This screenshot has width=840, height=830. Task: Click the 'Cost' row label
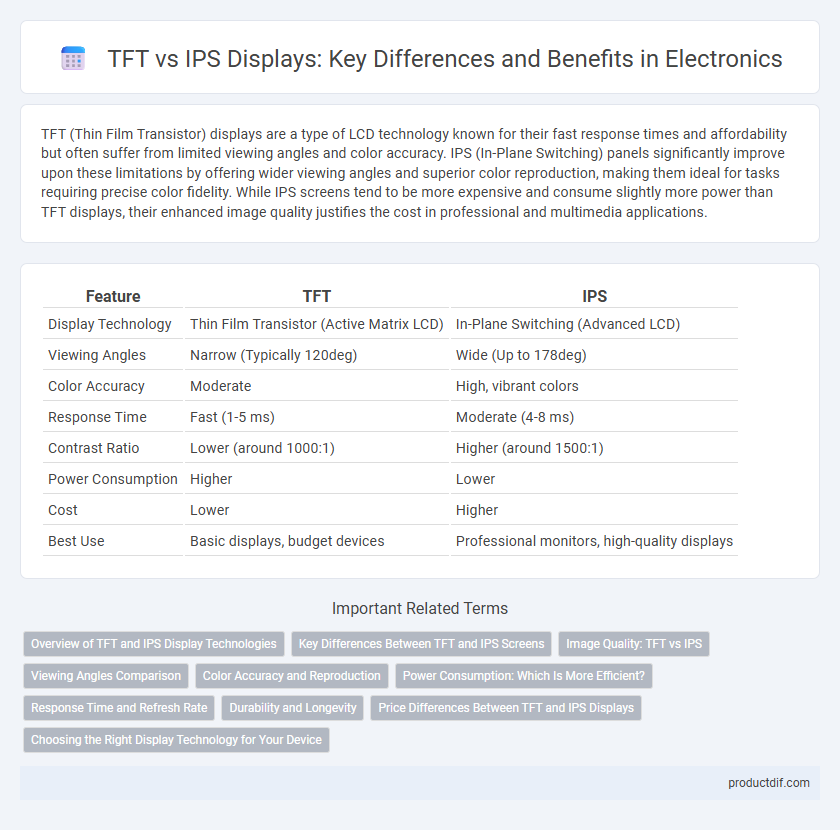[x=63, y=511]
